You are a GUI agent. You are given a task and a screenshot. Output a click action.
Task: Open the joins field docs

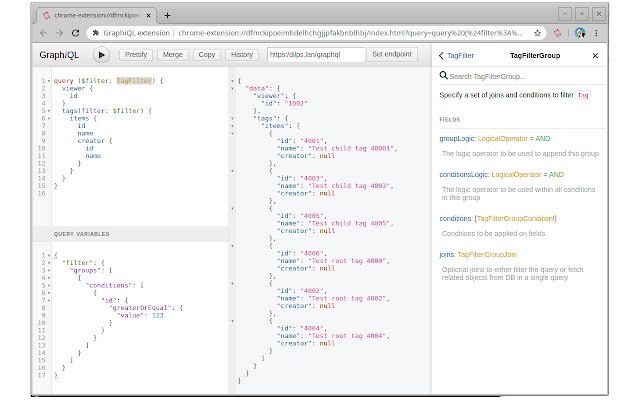pos(447,255)
